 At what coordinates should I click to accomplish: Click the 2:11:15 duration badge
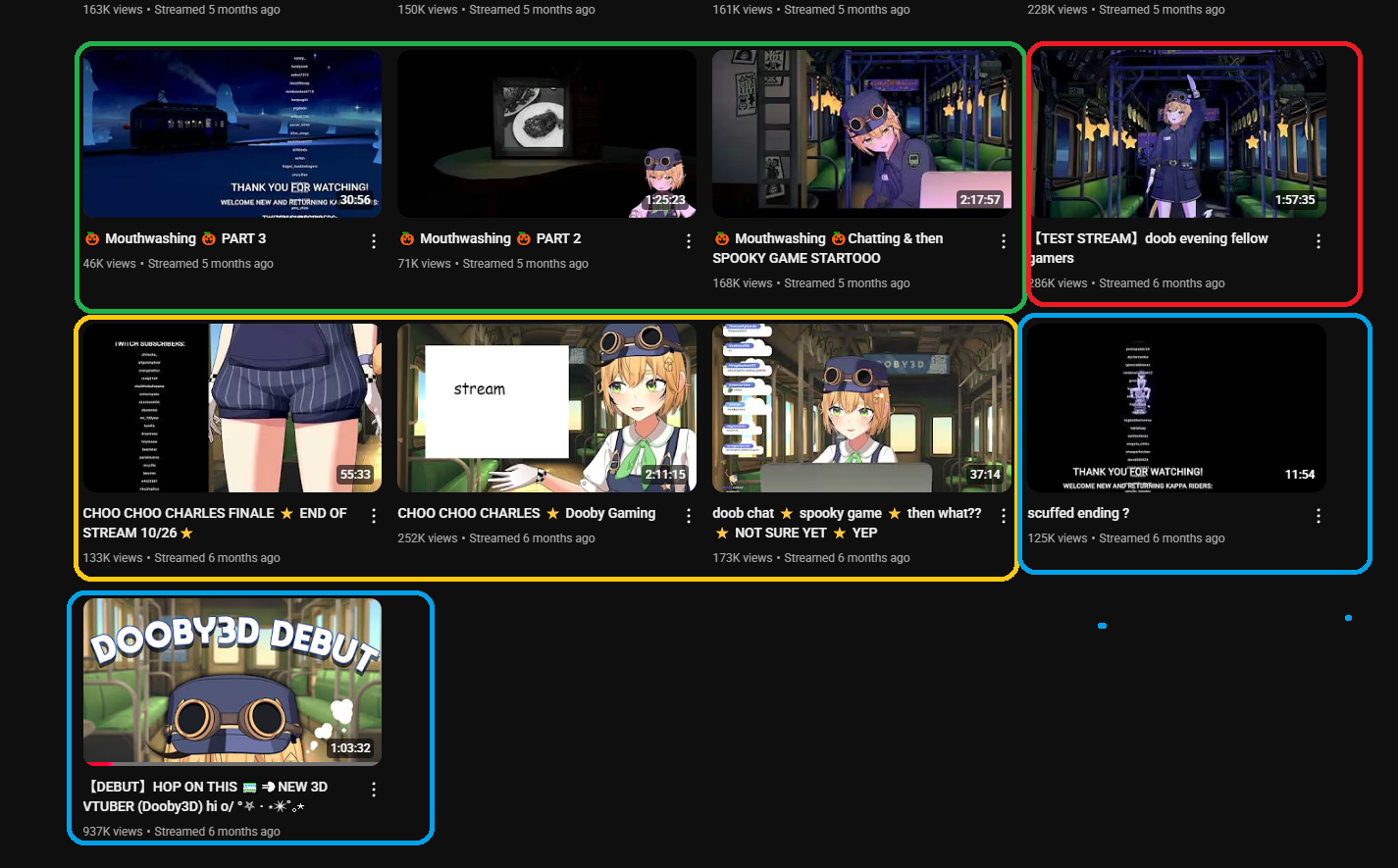coord(665,475)
